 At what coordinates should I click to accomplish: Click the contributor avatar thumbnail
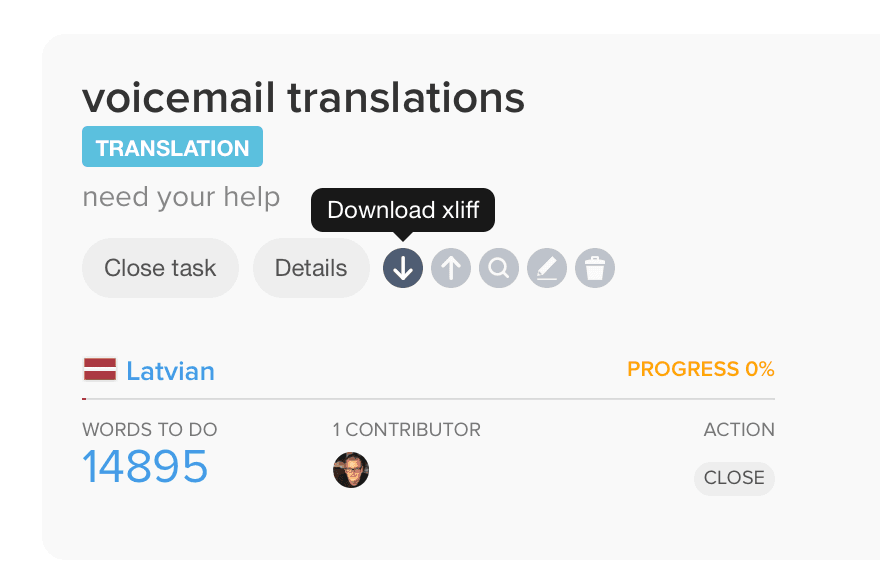(351, 469)
